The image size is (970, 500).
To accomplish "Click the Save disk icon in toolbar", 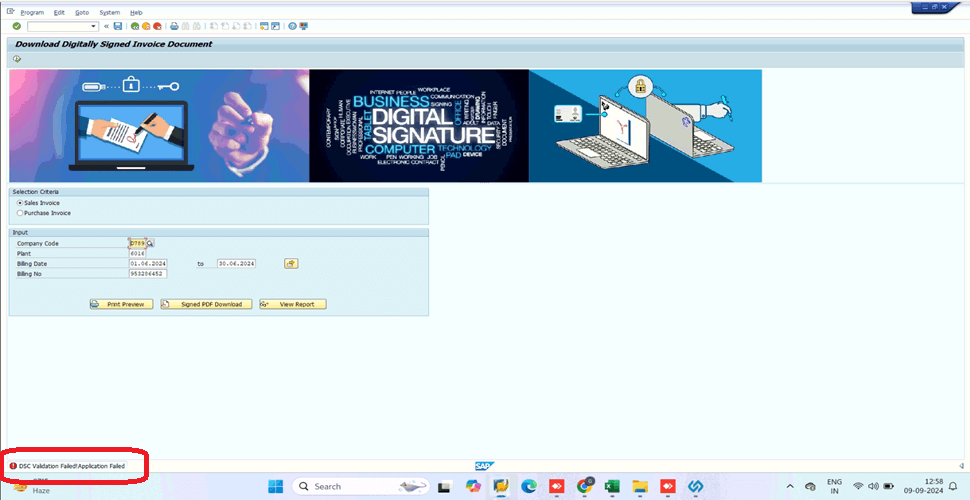I will pyautogui.click(x=118, y=26).
